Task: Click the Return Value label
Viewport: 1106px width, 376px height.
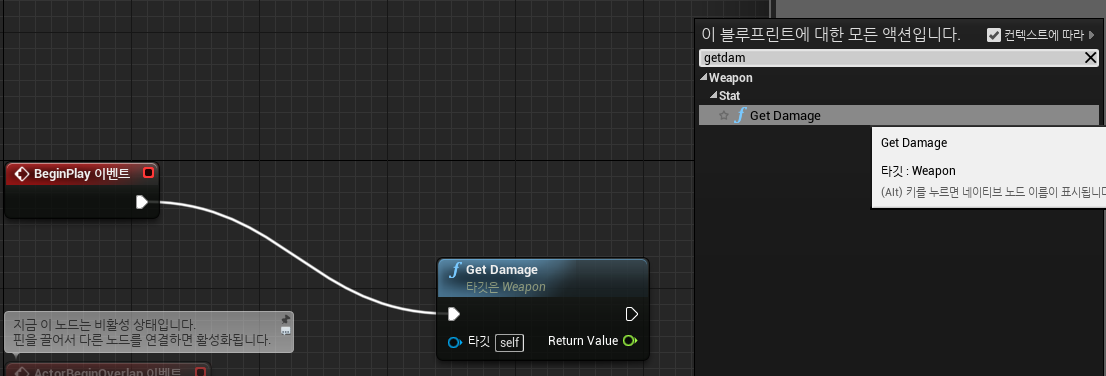Action: pyautogui.click(x=583, y=341)
